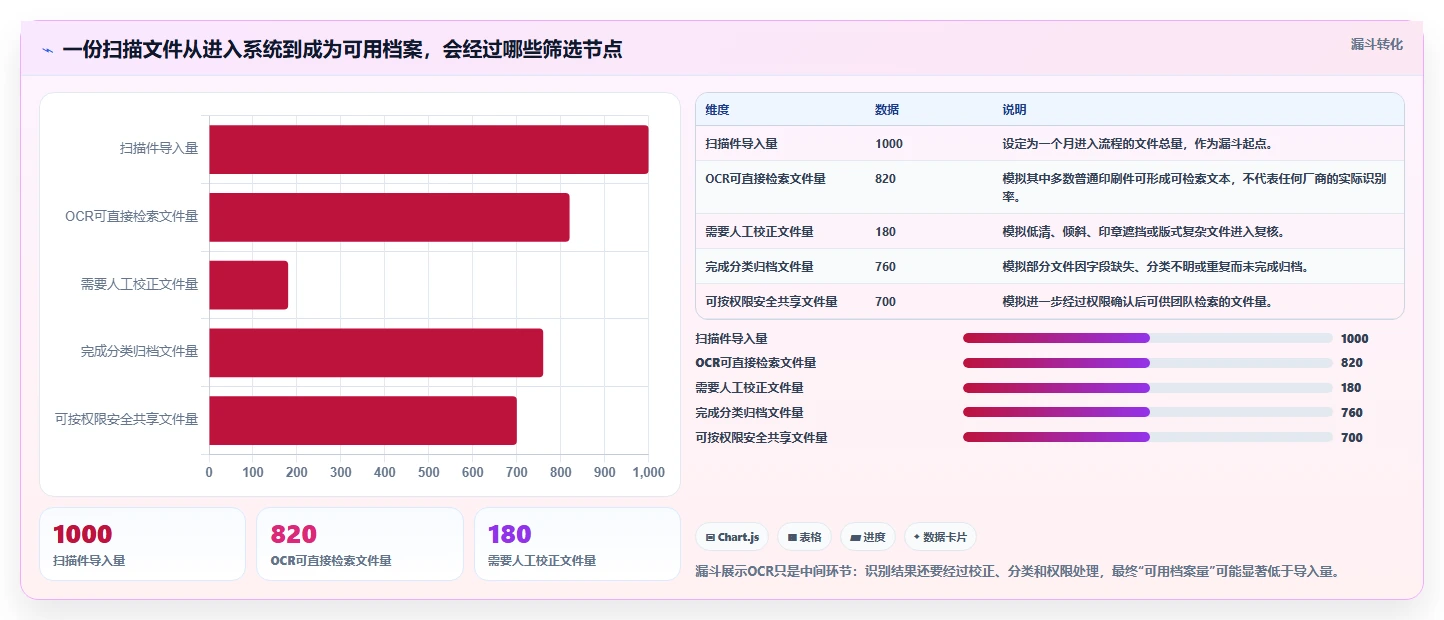1444x620 pixels.
Task: Click the table value 700
Action: pyautogui.click(x=886, y=302)
